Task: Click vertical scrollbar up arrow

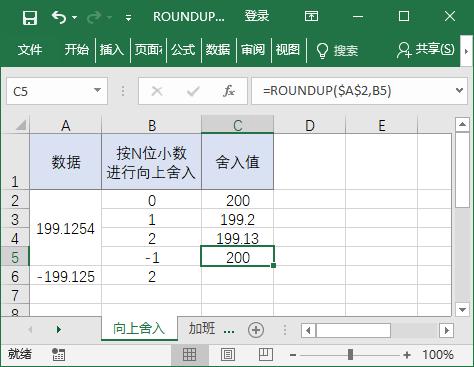Action: point(462,125)
